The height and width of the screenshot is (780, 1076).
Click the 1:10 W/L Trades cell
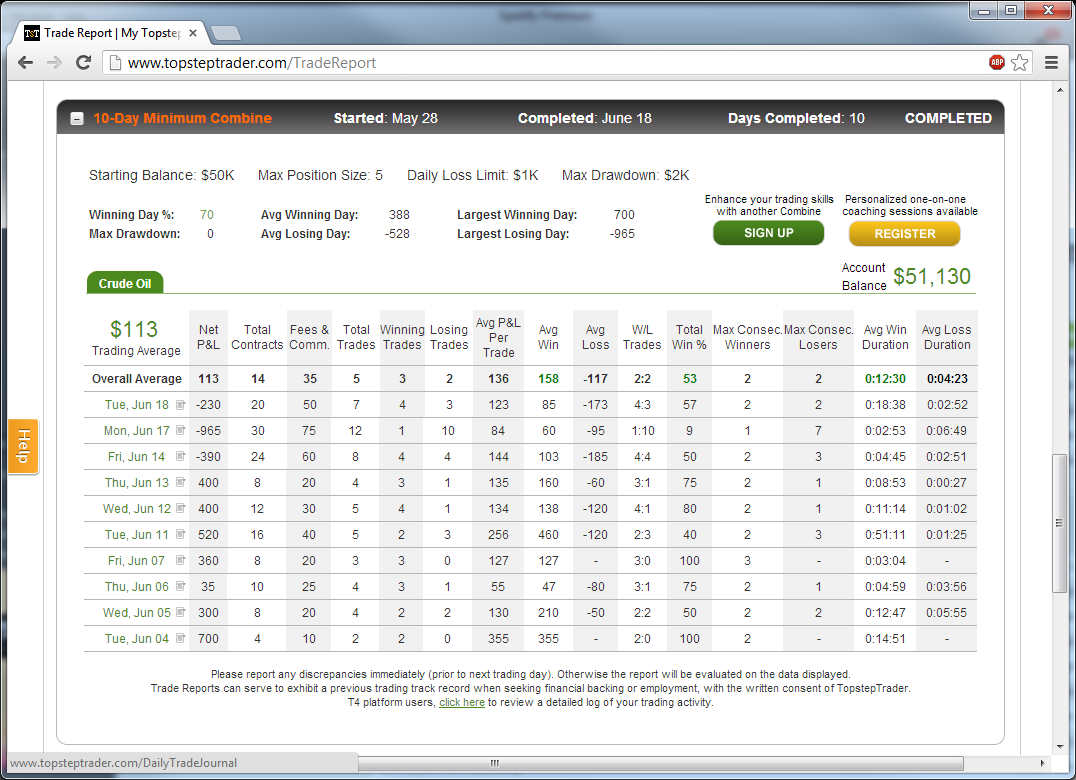tap(642, 431)
